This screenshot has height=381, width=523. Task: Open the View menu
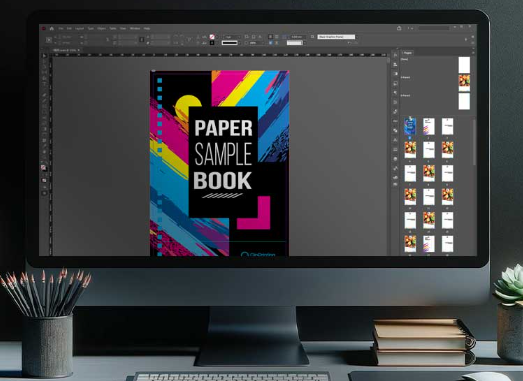(x=123, y=29)
